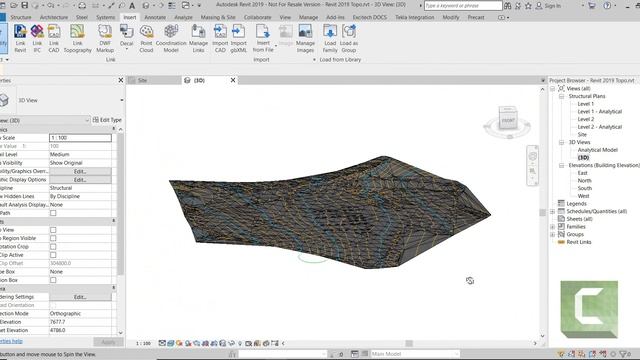Click the Link Revit tool
The image size is (640, 360).
pyautogui.click(x=20, y=38)
